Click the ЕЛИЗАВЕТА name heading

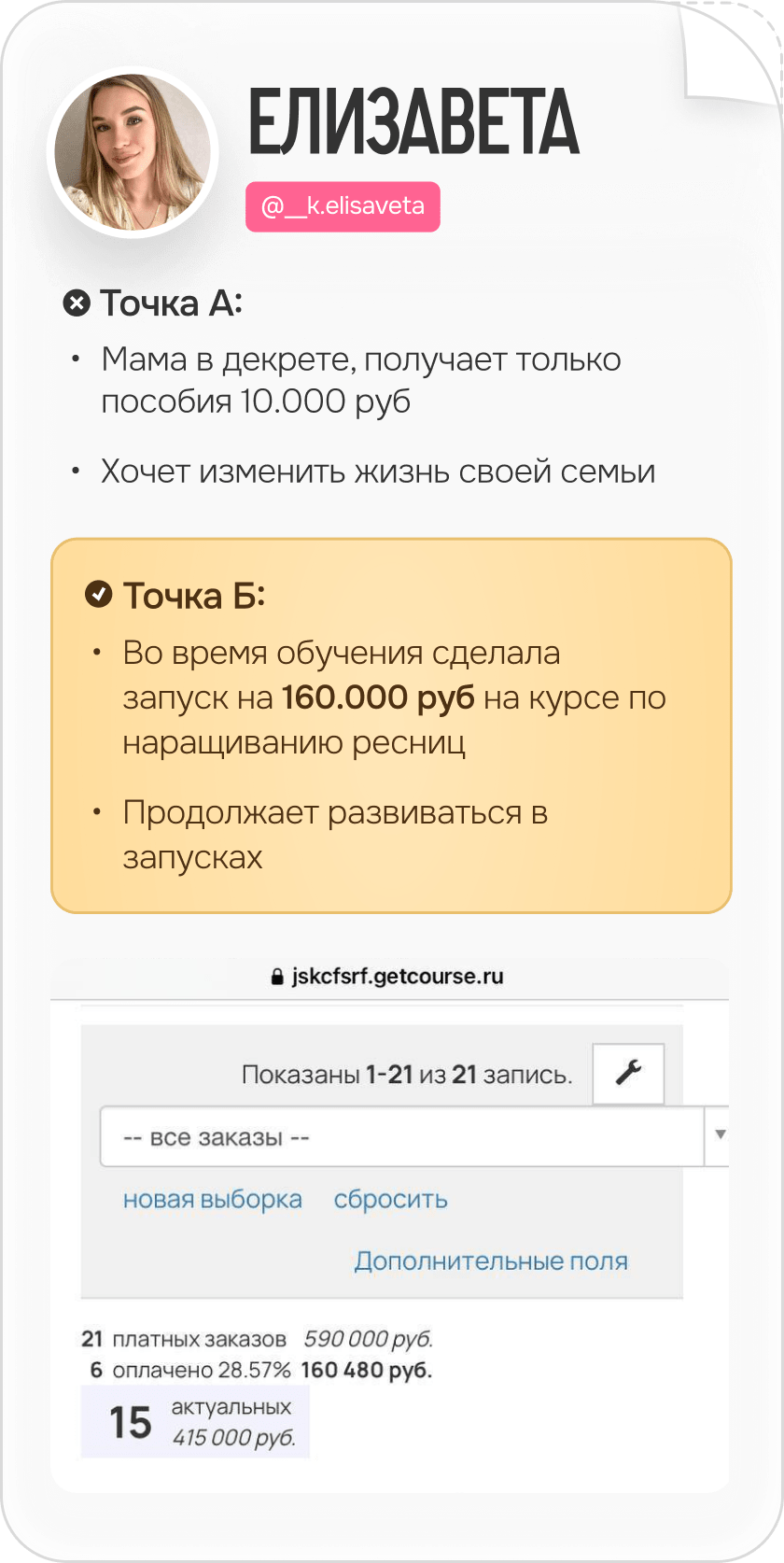click(413, 121)
